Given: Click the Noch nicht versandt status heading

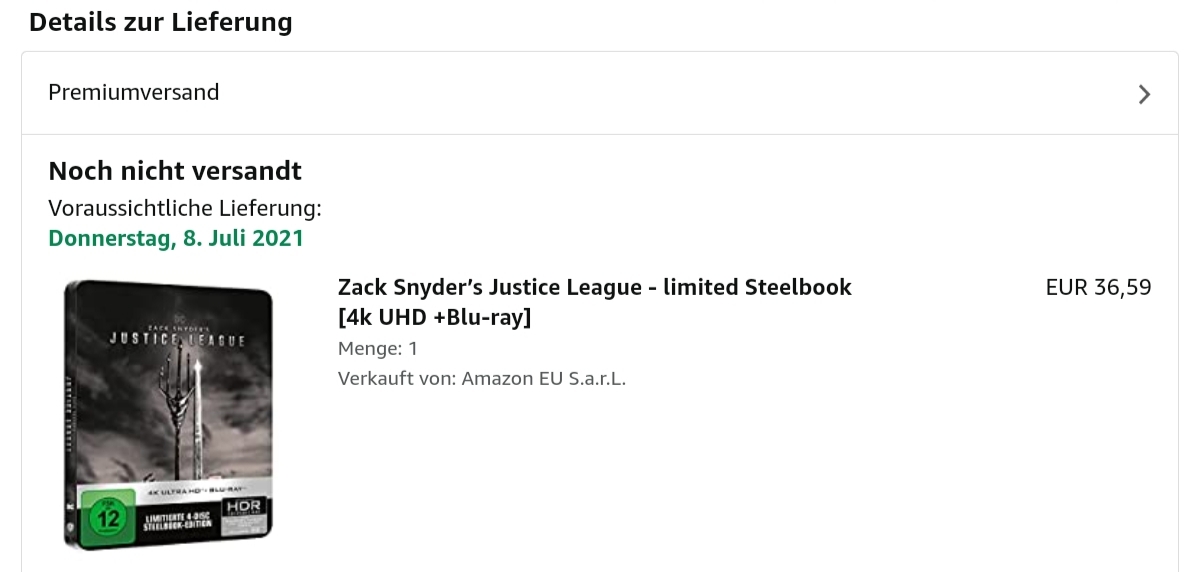Looking at the screenshot, I should [175, 171].
